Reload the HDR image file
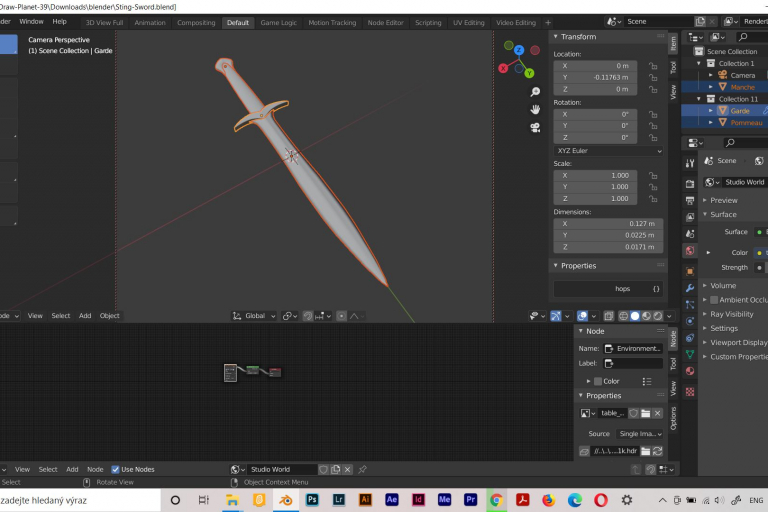Viewport: 768px width, 512px height. [x=657, y=452]
